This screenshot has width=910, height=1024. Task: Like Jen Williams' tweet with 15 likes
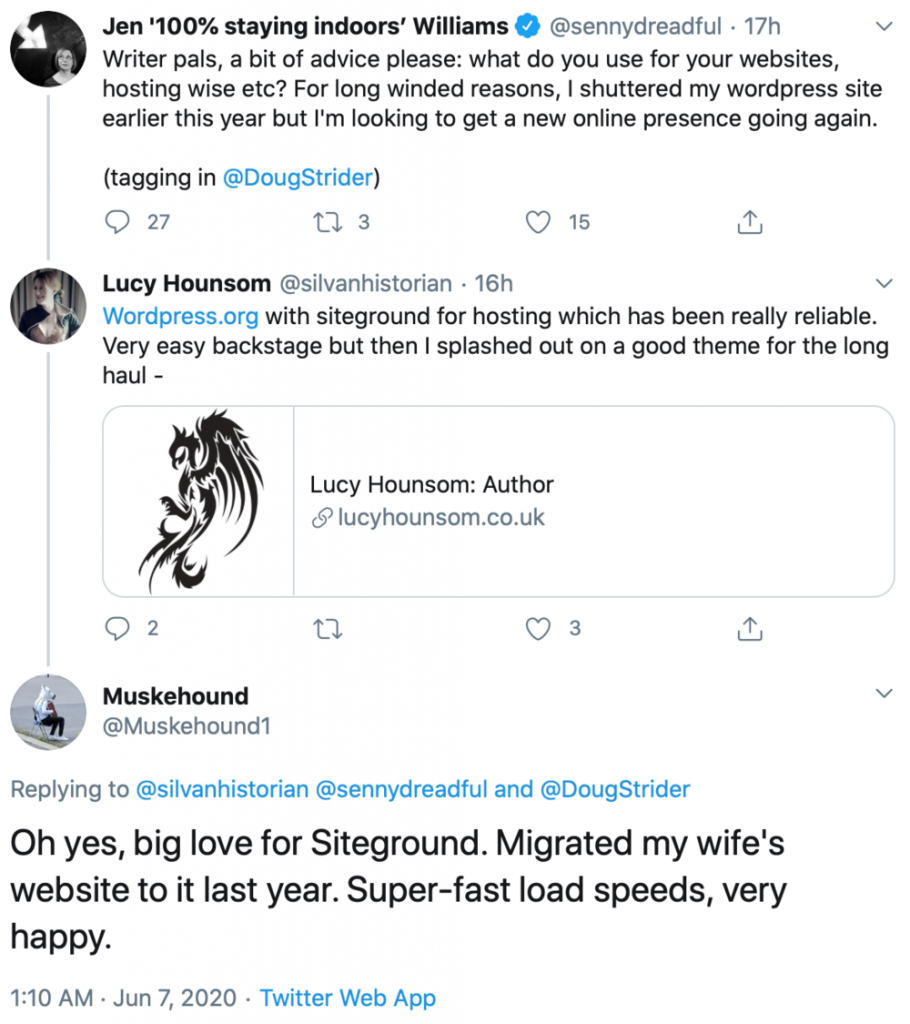click(538, 222)
